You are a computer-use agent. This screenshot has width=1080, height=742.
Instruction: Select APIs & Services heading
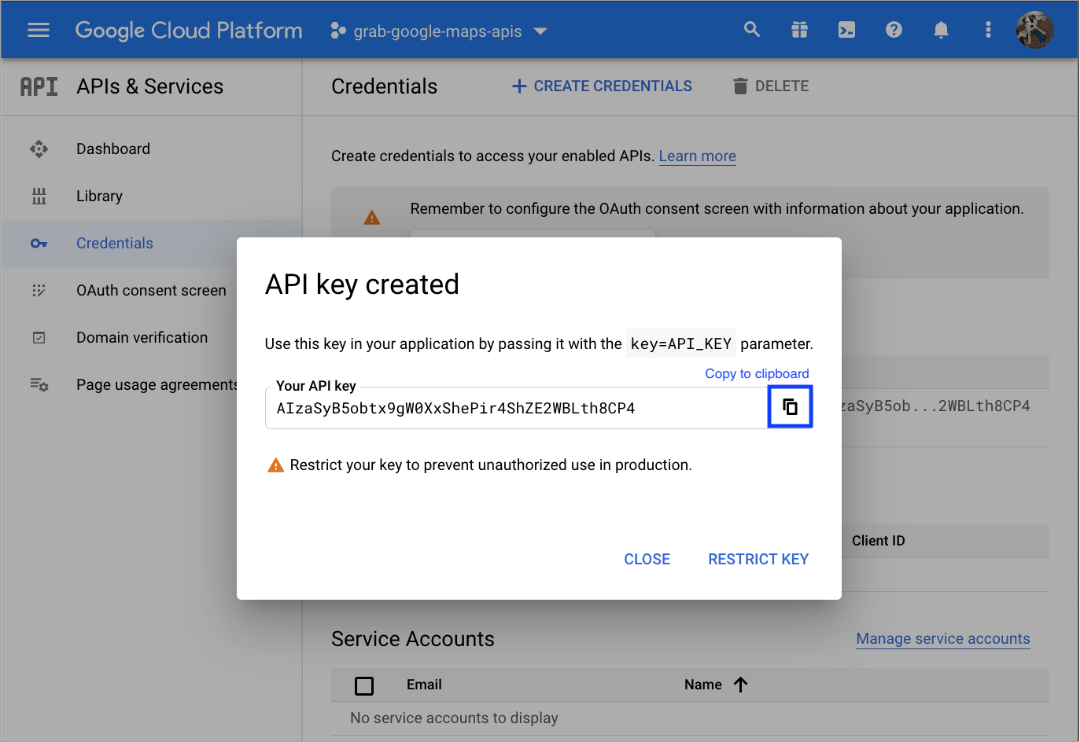tap(149, 86)
